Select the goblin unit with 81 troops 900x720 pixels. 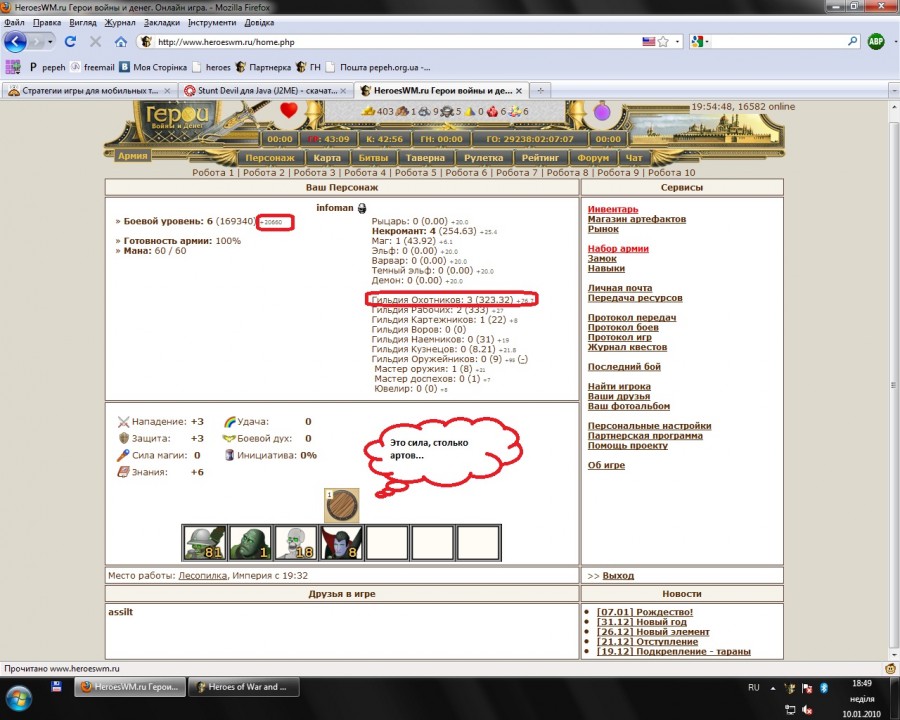(x=204, y=543)
